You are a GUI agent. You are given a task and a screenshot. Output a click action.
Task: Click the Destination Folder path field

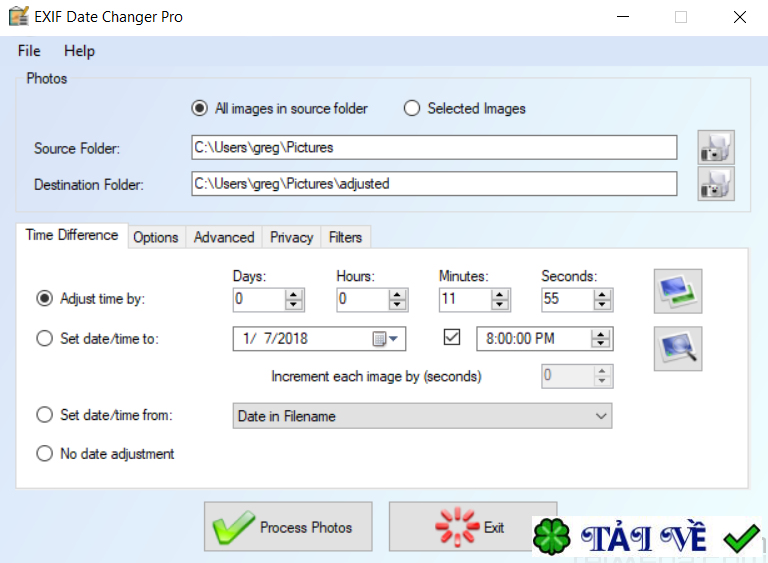coord(434,184)
